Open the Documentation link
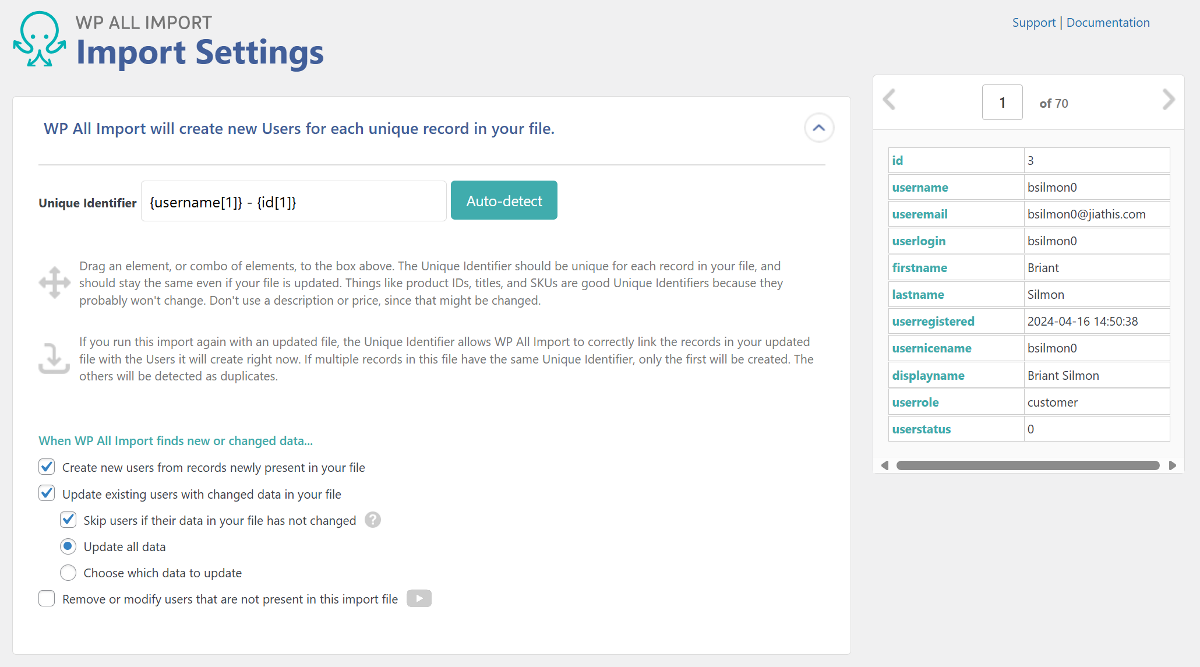The width and height of the screenshot is (1200, 667). 1108,23
